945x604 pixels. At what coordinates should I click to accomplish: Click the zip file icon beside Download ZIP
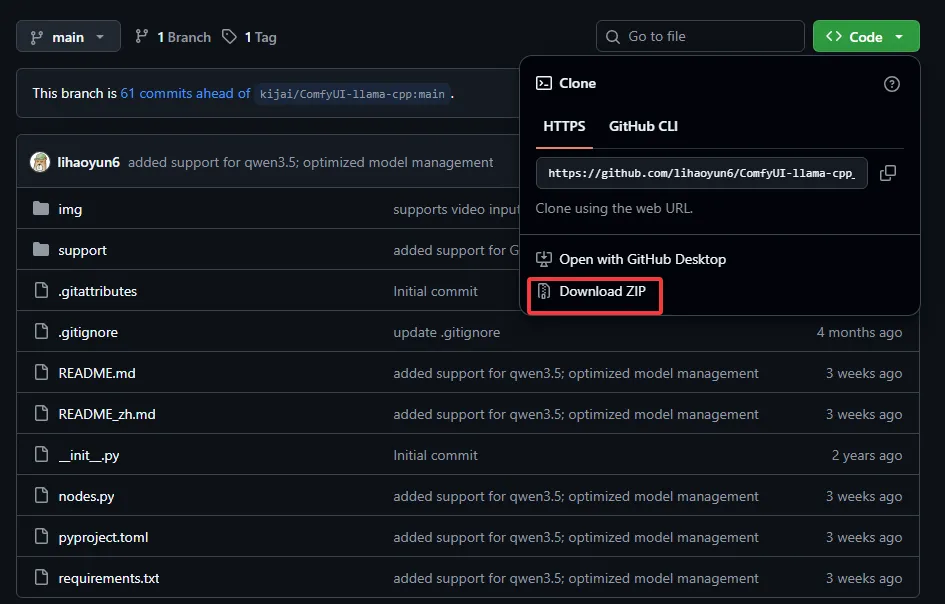544,292
